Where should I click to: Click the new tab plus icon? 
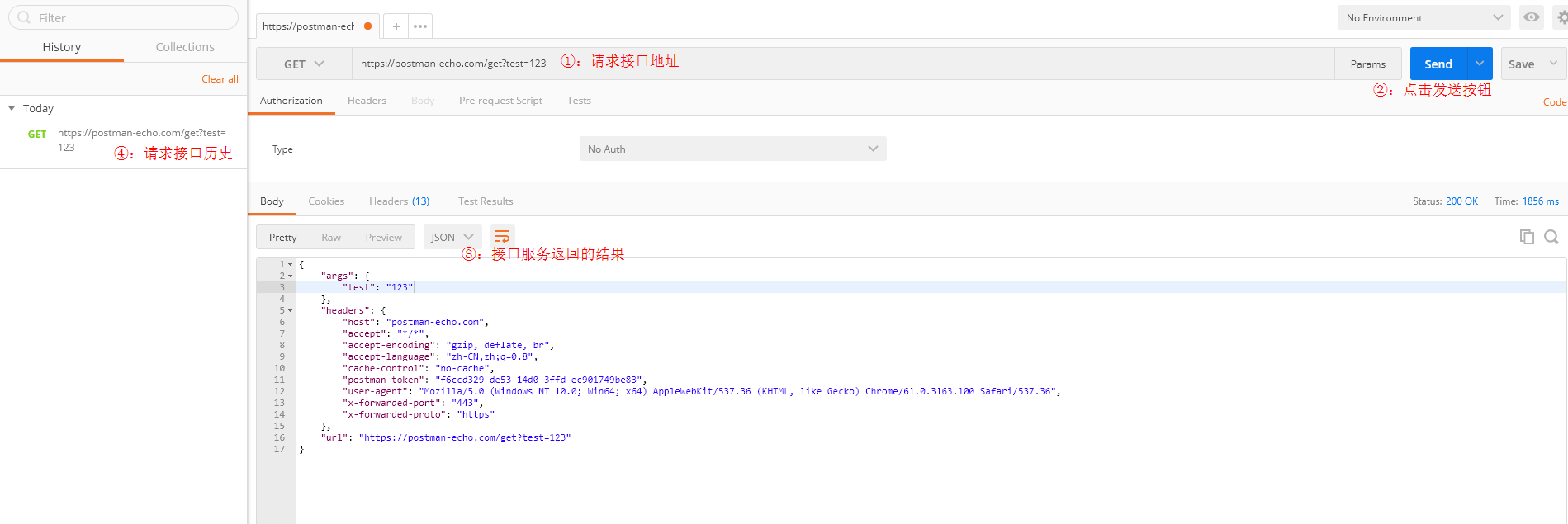(x=396, y=26)
